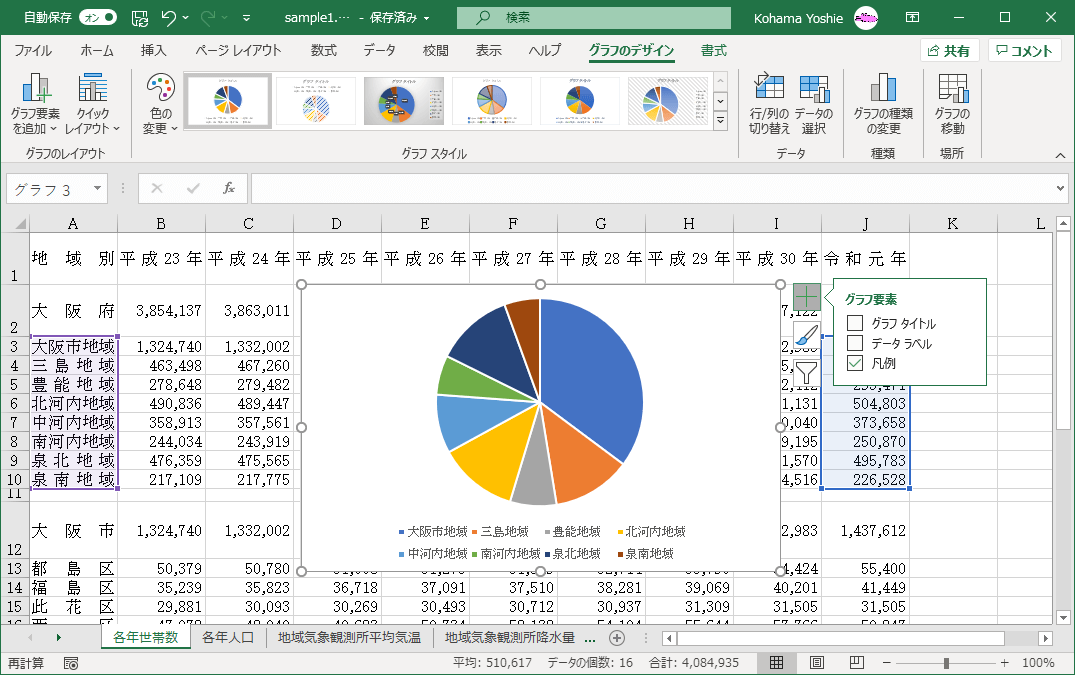The height and width of the screenshot is (675, 1075).
Task: Click the 100% zoom level
Action: click(x=1038, y=663)
